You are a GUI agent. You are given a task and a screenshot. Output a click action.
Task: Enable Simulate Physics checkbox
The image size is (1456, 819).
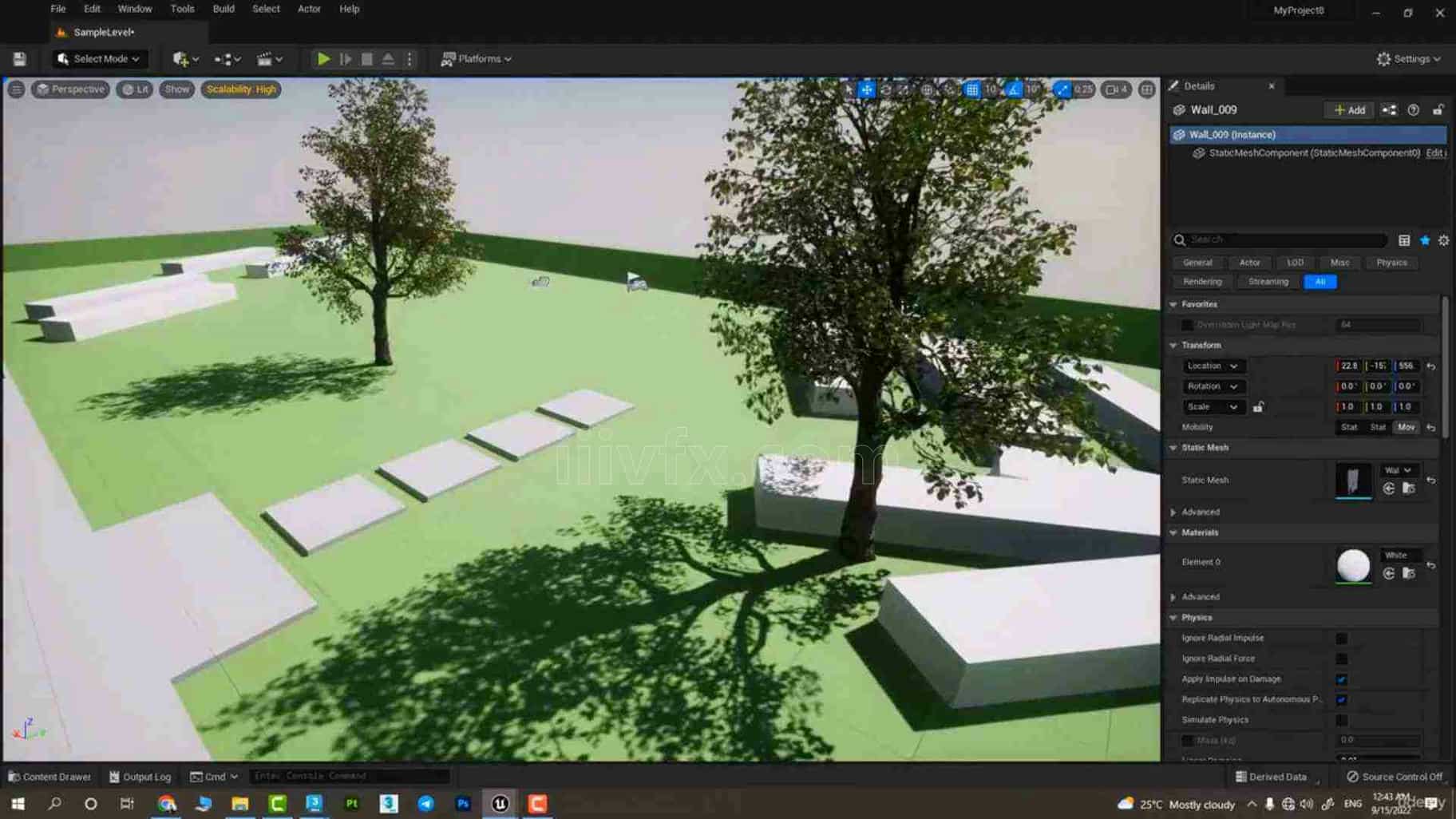[x=1341, y=721]
